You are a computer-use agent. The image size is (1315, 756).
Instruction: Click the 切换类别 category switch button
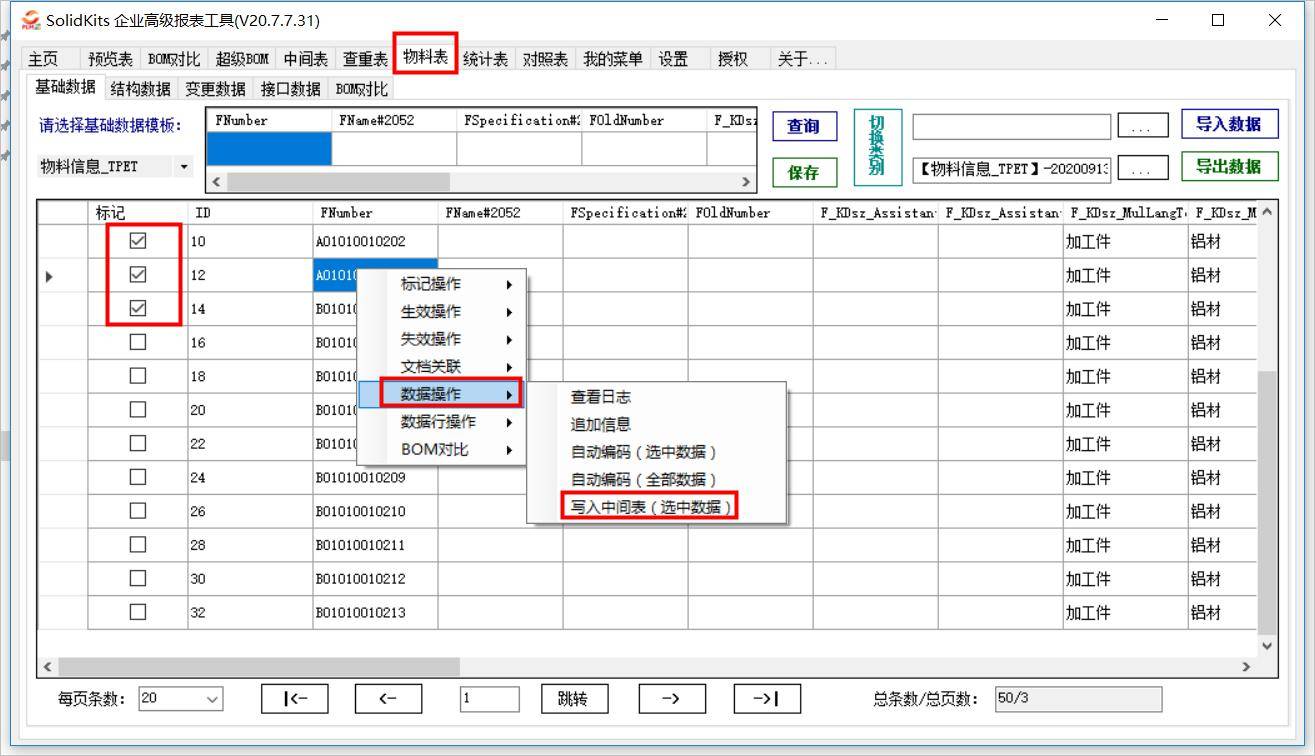point(878,146)
